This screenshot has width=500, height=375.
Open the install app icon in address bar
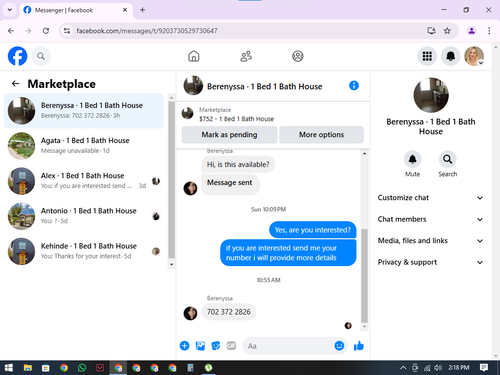431,31
